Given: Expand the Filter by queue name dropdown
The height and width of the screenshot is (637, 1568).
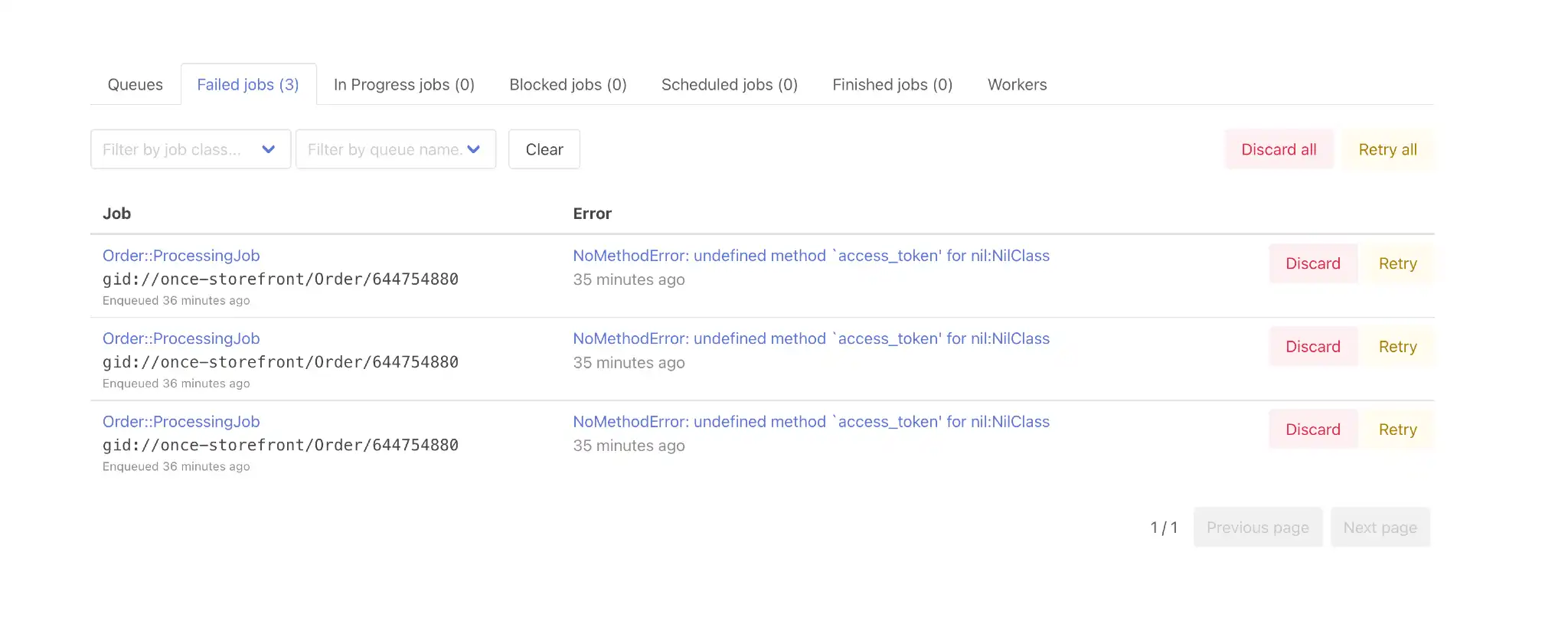Looking at the screenshot, I should (x=396, y=149).
